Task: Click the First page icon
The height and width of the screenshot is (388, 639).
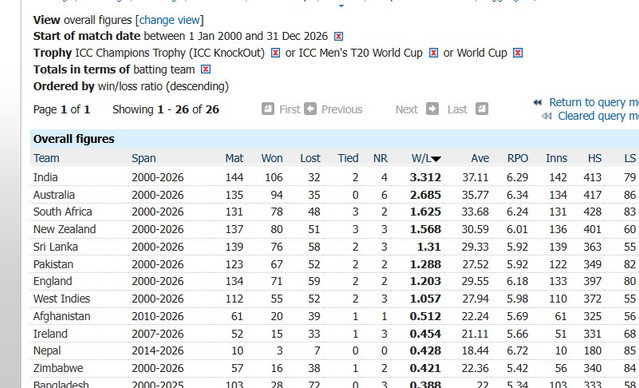Action: [268, 109]
